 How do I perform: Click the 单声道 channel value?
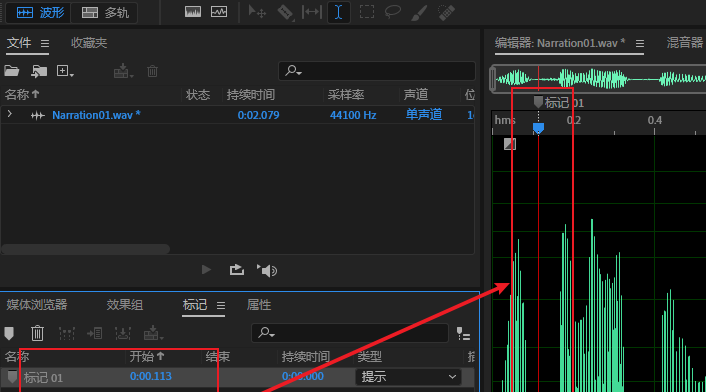click(x=424, y=115)
